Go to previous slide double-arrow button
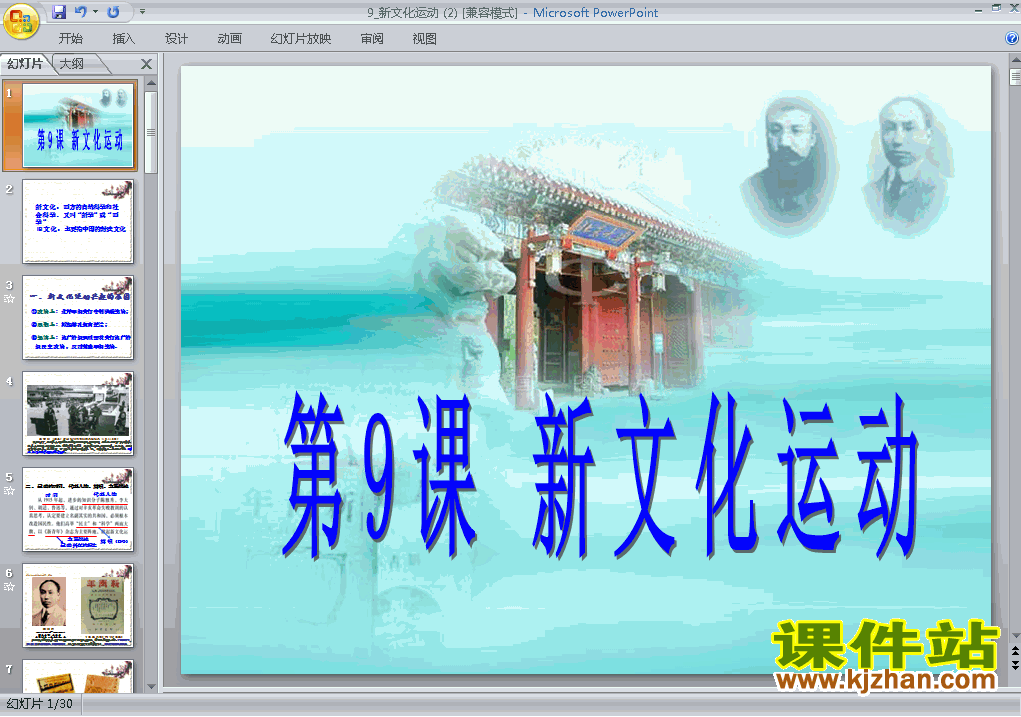The height and width of the screenshot is (717, 1021). coord(1015,651)
